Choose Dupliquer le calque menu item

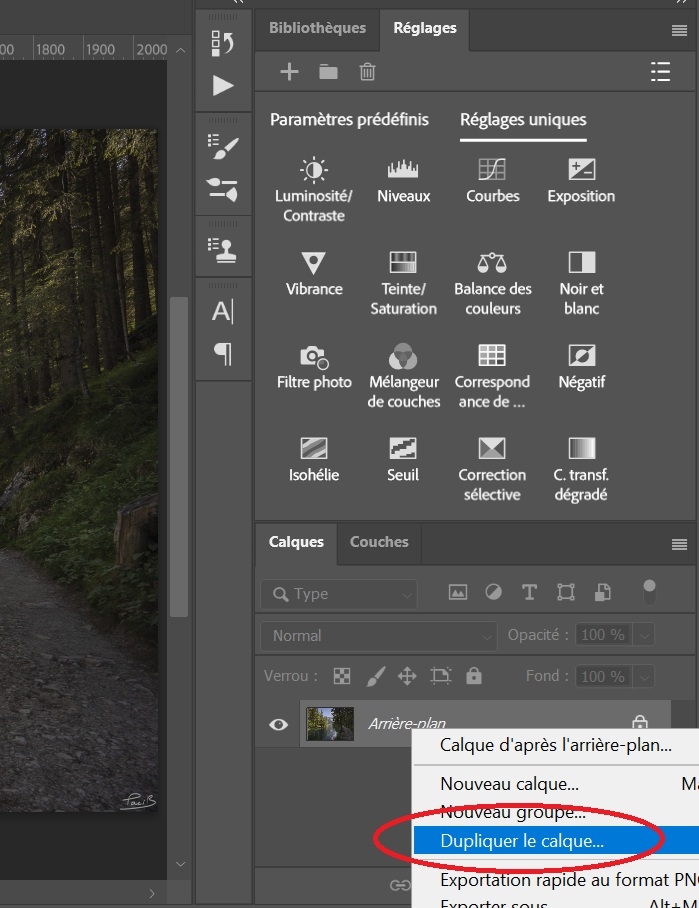point(556,841)
